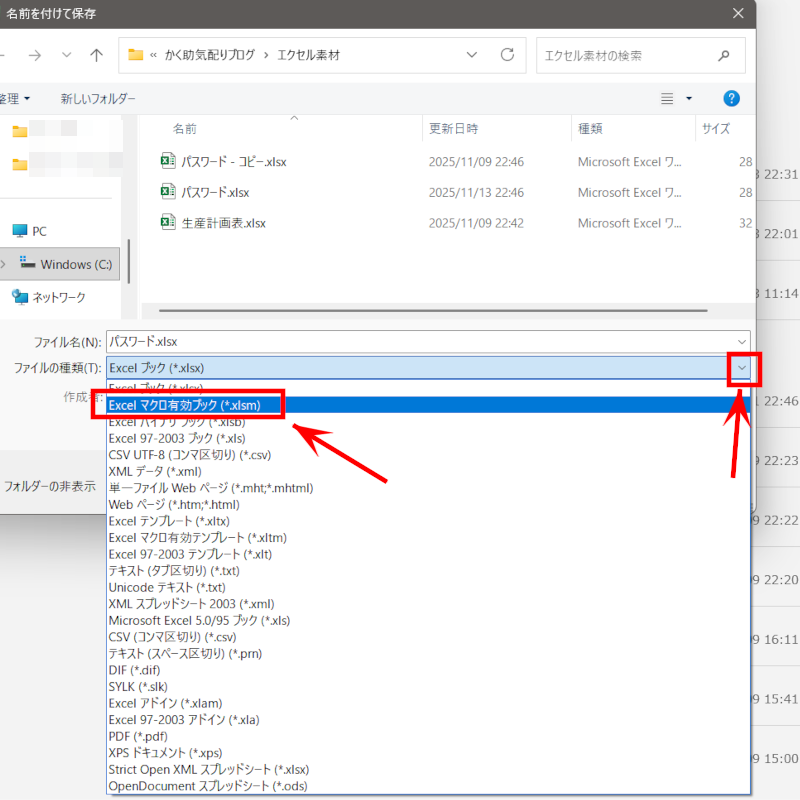The image size is (800, 800).
Task: Click フォルダーの非表示 to hide folders
Action: click(x=50, y=487)
